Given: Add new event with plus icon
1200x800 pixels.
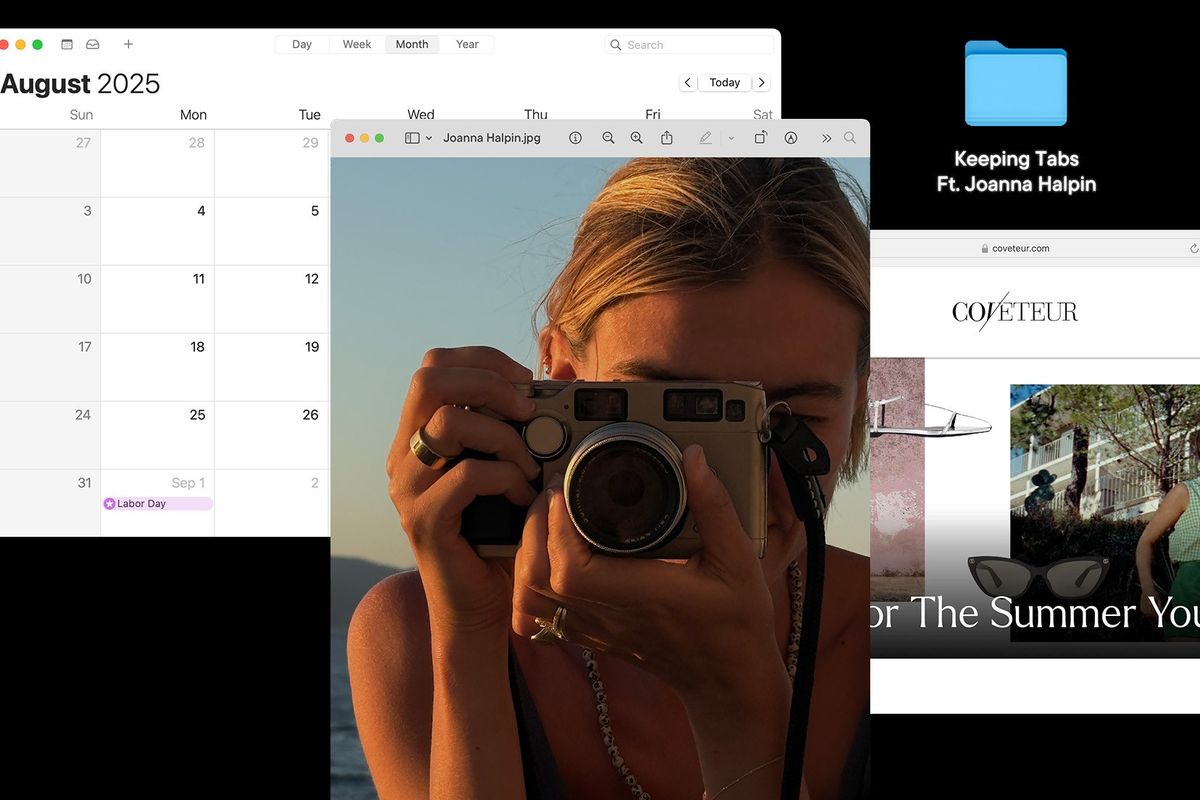Looking at the screenshot, I should coord(128,44).
